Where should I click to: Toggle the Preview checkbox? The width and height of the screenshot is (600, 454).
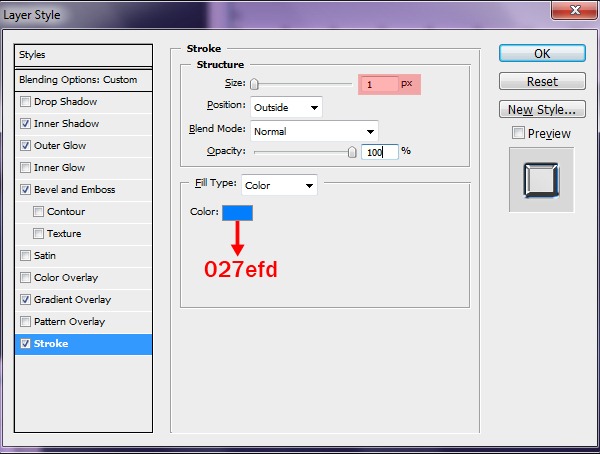[x=518, y=133]
